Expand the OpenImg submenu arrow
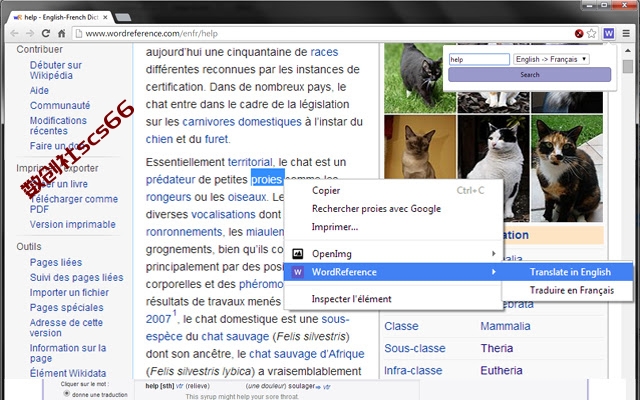Image resolution: width=640 pixels, height=400 pixels. pyautogui.click(x=493, y=254)
